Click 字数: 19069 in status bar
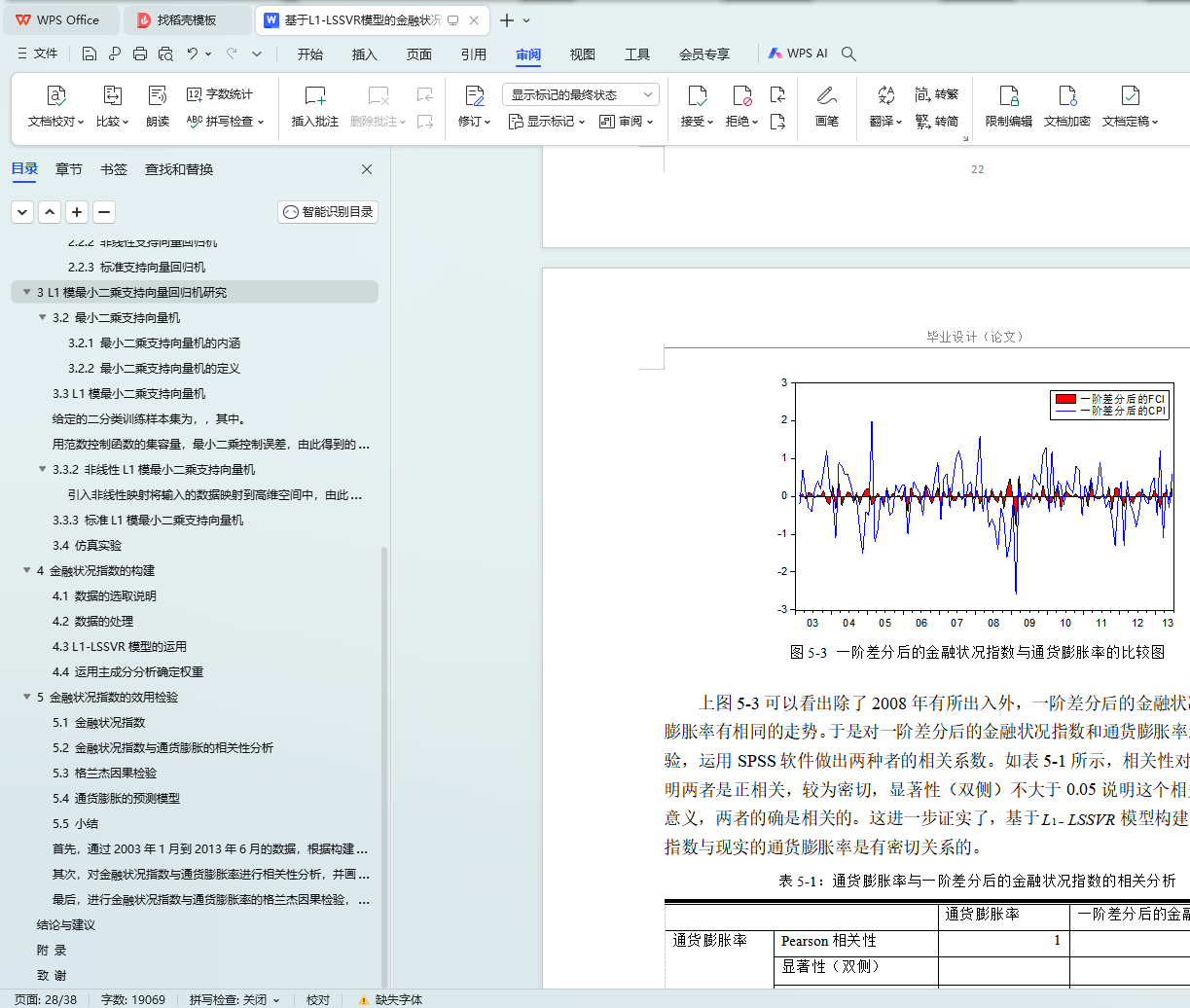Screen dimensions: 1190x1008 [x=133, y=999]
